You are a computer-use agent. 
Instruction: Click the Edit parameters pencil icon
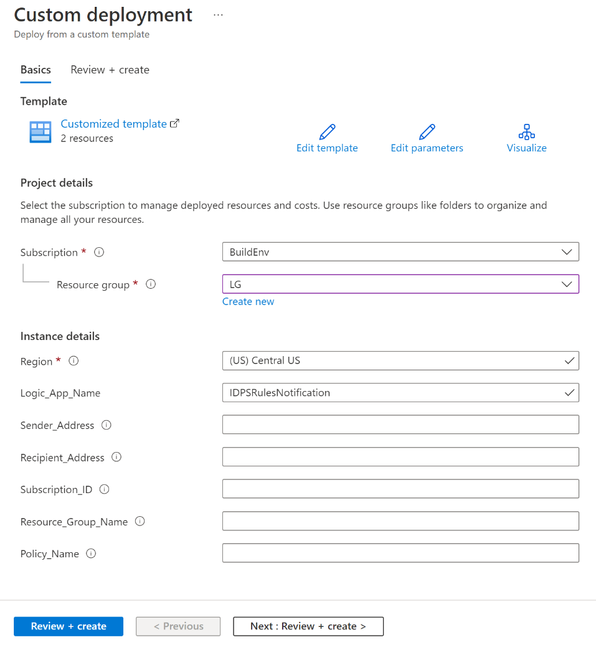tap(427, 132)
